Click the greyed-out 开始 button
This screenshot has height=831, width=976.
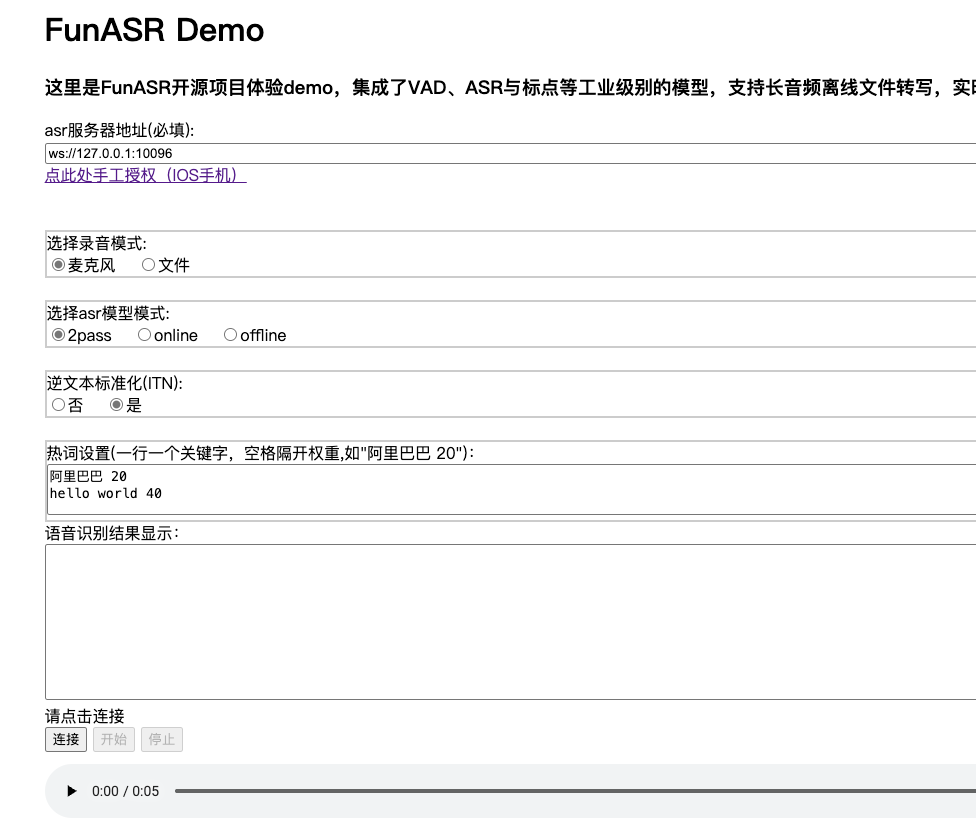(x=114, y=739)
